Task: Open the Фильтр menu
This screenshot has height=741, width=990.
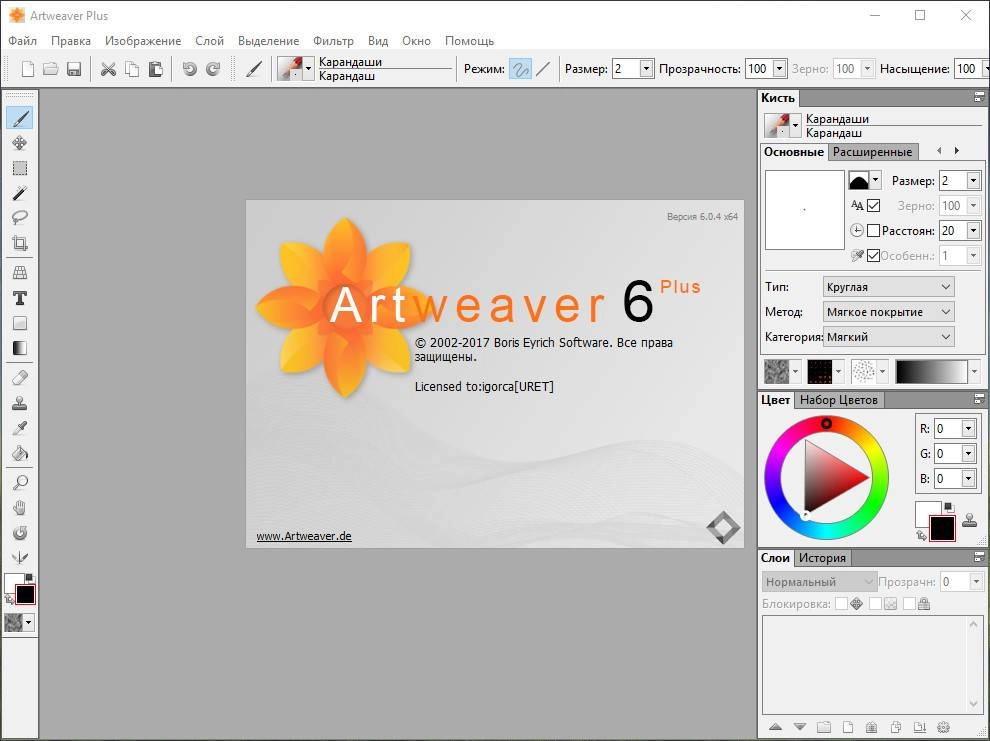Action: [333, 41]
